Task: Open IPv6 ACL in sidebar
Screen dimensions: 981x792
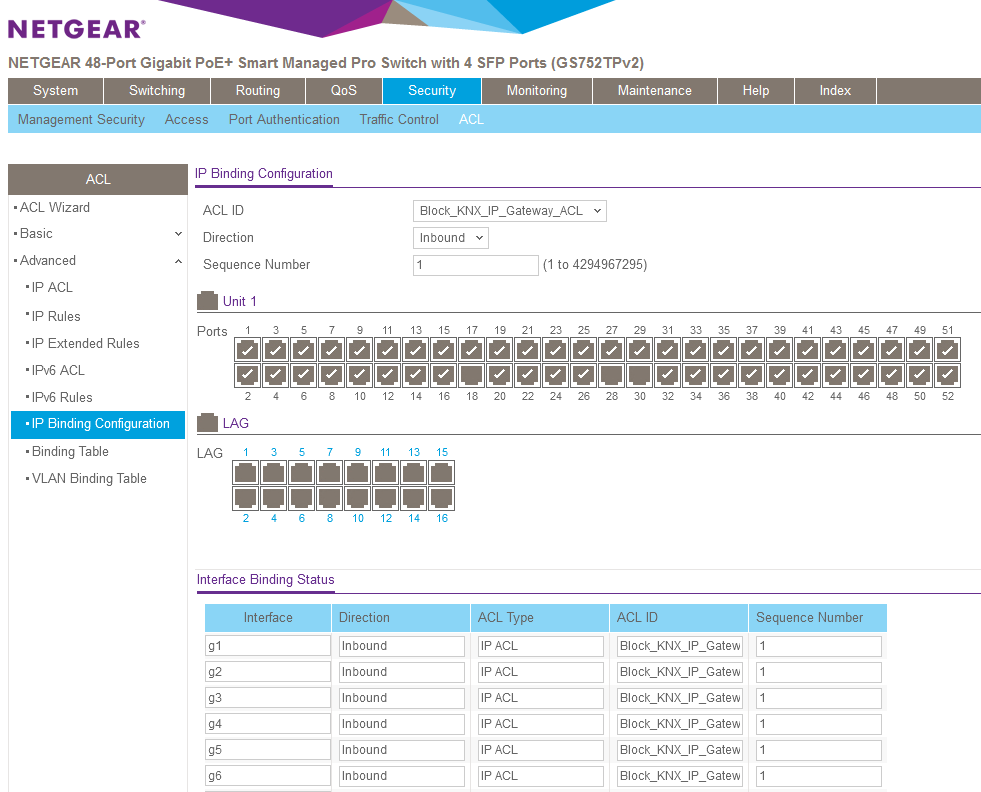Action: 58,370
